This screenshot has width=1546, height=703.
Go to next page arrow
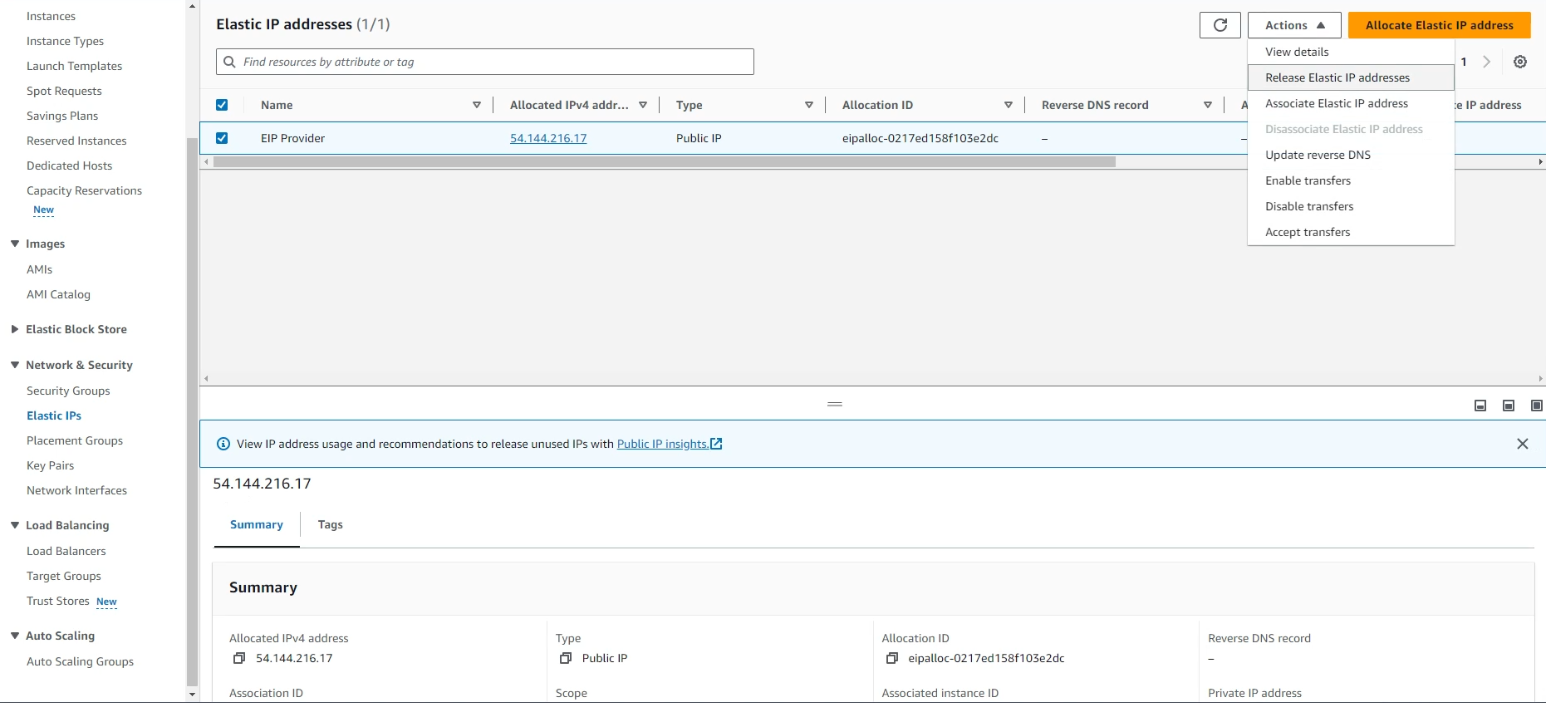click(x=1487, y=62)
